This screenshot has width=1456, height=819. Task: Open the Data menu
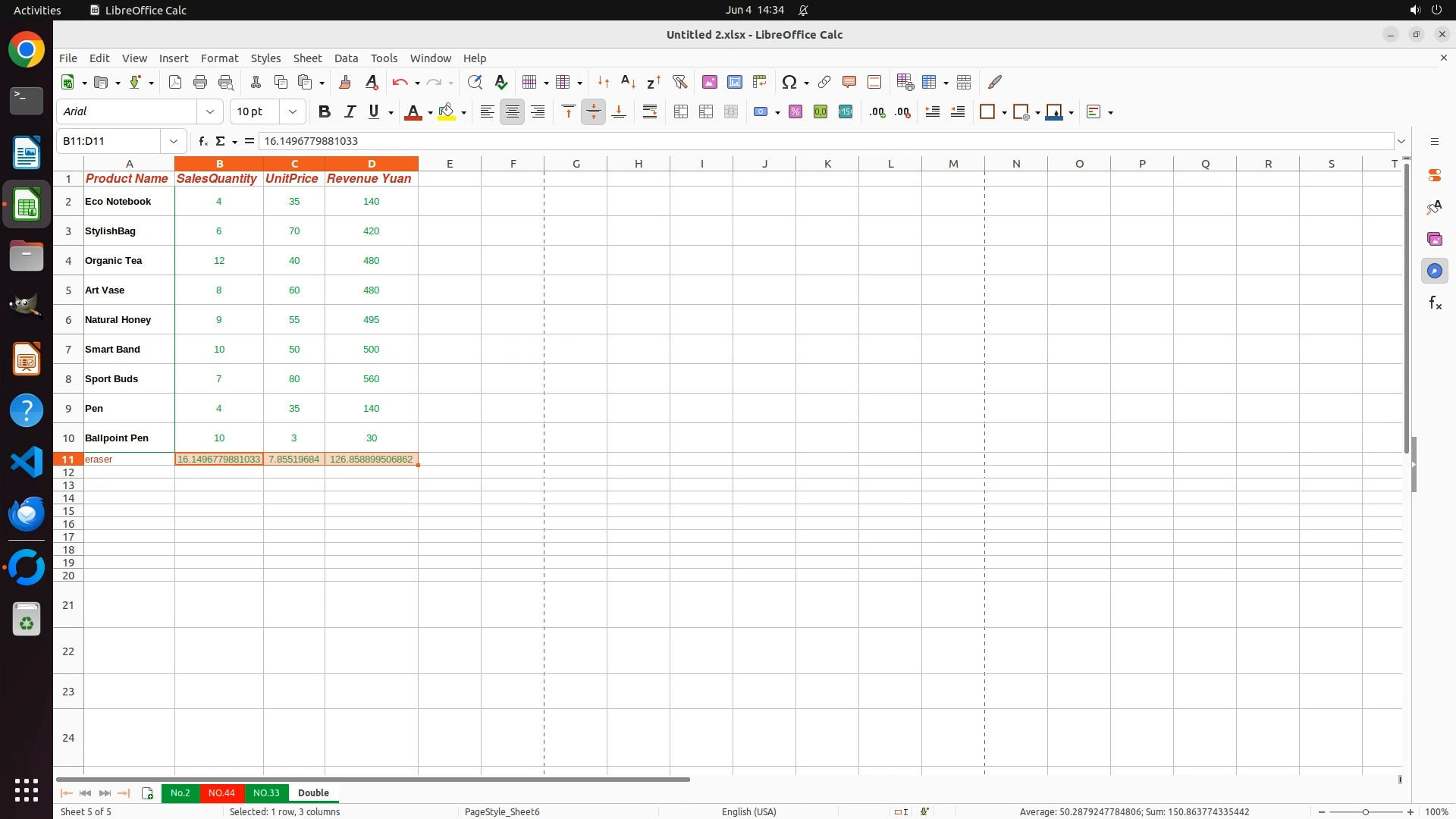click(346, 58)
